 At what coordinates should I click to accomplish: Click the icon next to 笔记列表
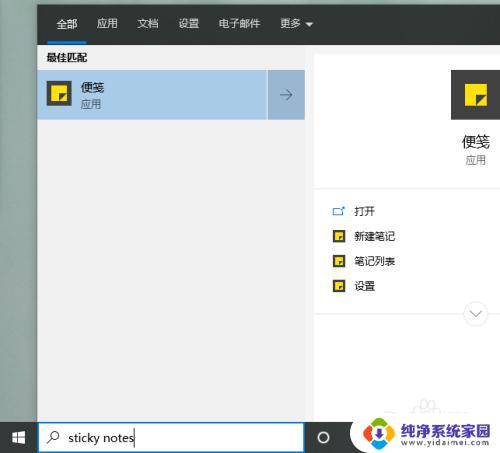[x=339, y=261]
